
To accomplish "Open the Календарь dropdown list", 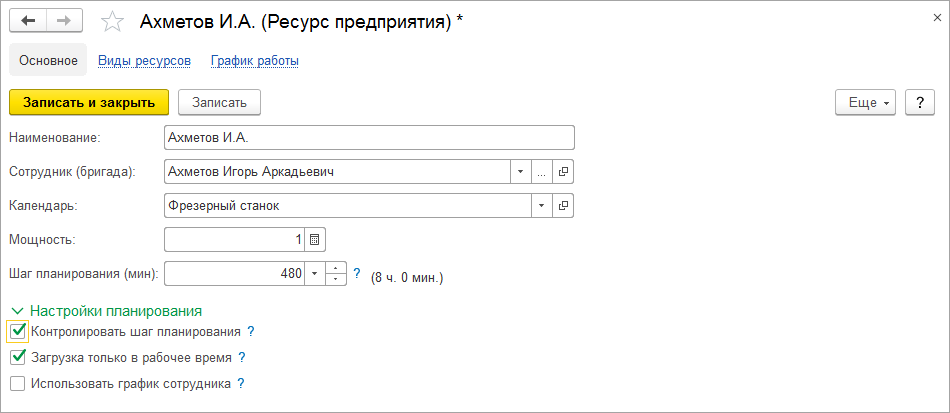I will point(542,205).
